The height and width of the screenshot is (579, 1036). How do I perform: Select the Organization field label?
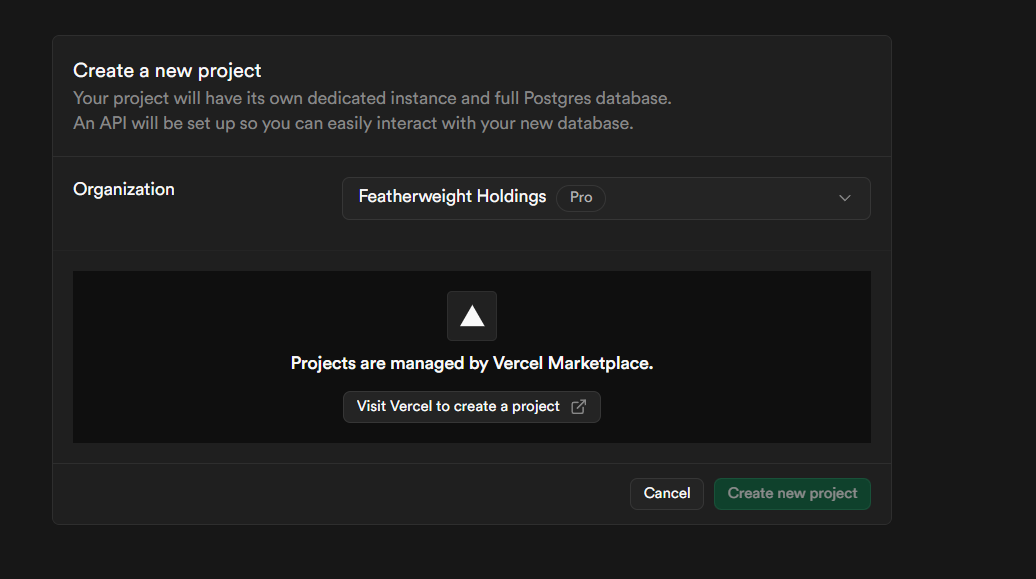124,189
